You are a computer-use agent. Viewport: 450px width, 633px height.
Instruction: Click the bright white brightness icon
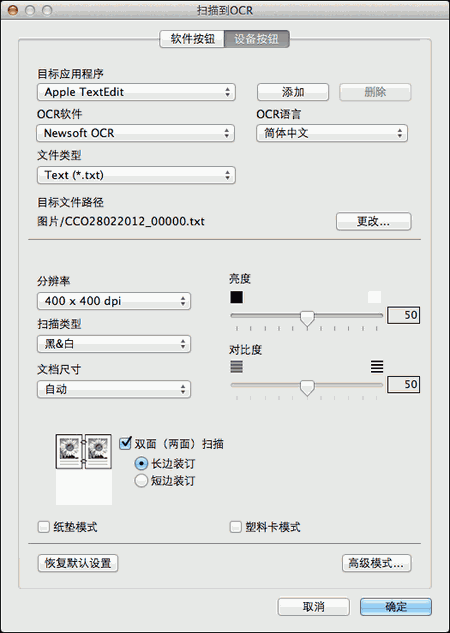click(374, 297)
